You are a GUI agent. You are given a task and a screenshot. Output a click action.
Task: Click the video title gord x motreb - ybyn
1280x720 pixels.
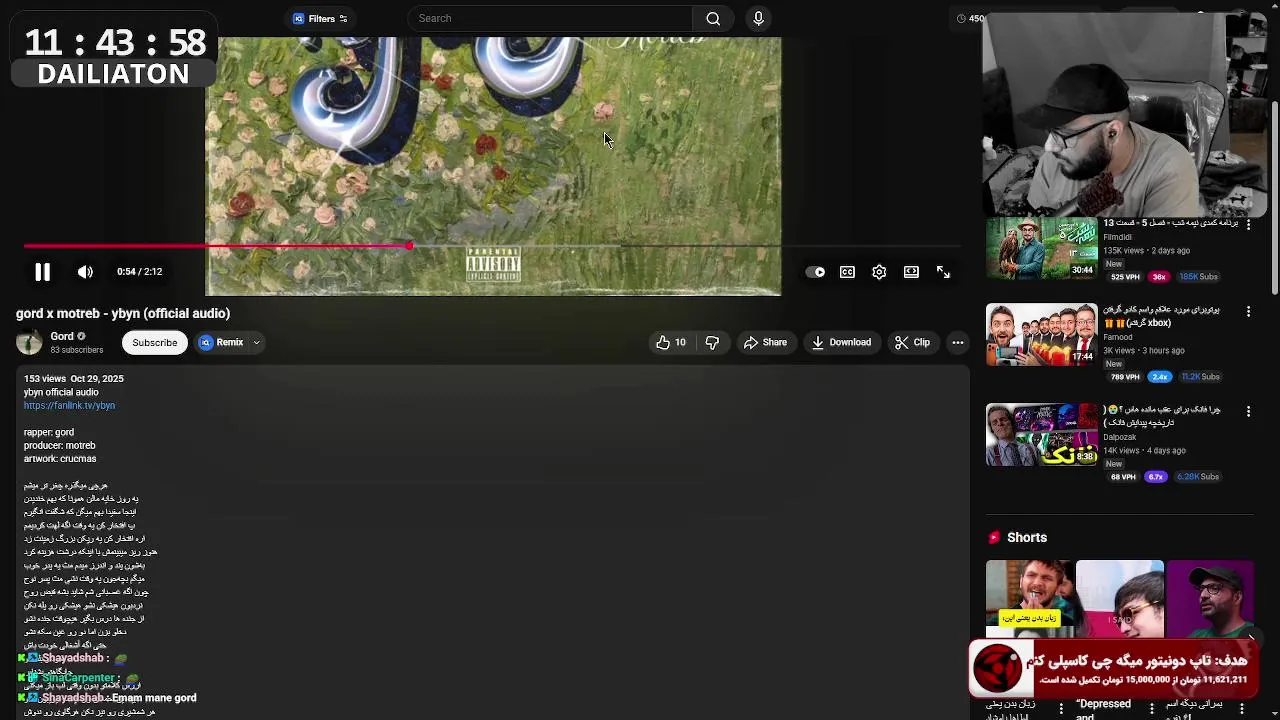tap(123, 313)
